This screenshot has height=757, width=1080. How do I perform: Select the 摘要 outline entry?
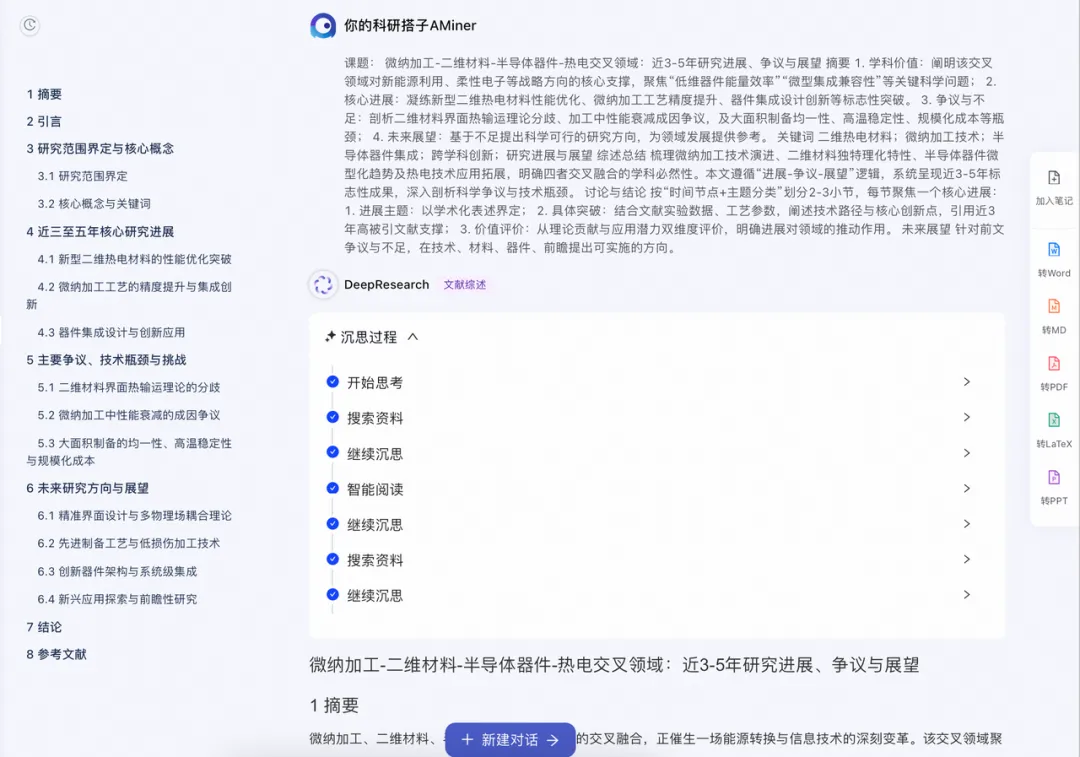point(43,94)
